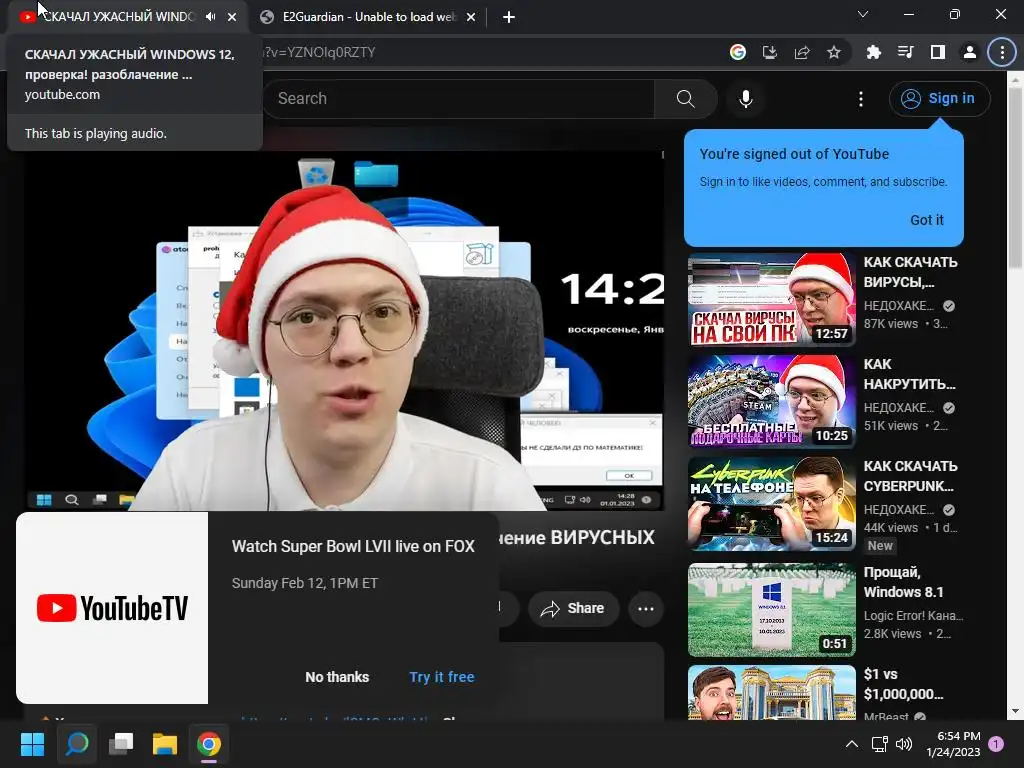Screen dimensions: 1024x768
Task: Click the Google icon in address bar
Action: [x=738, y=52]
